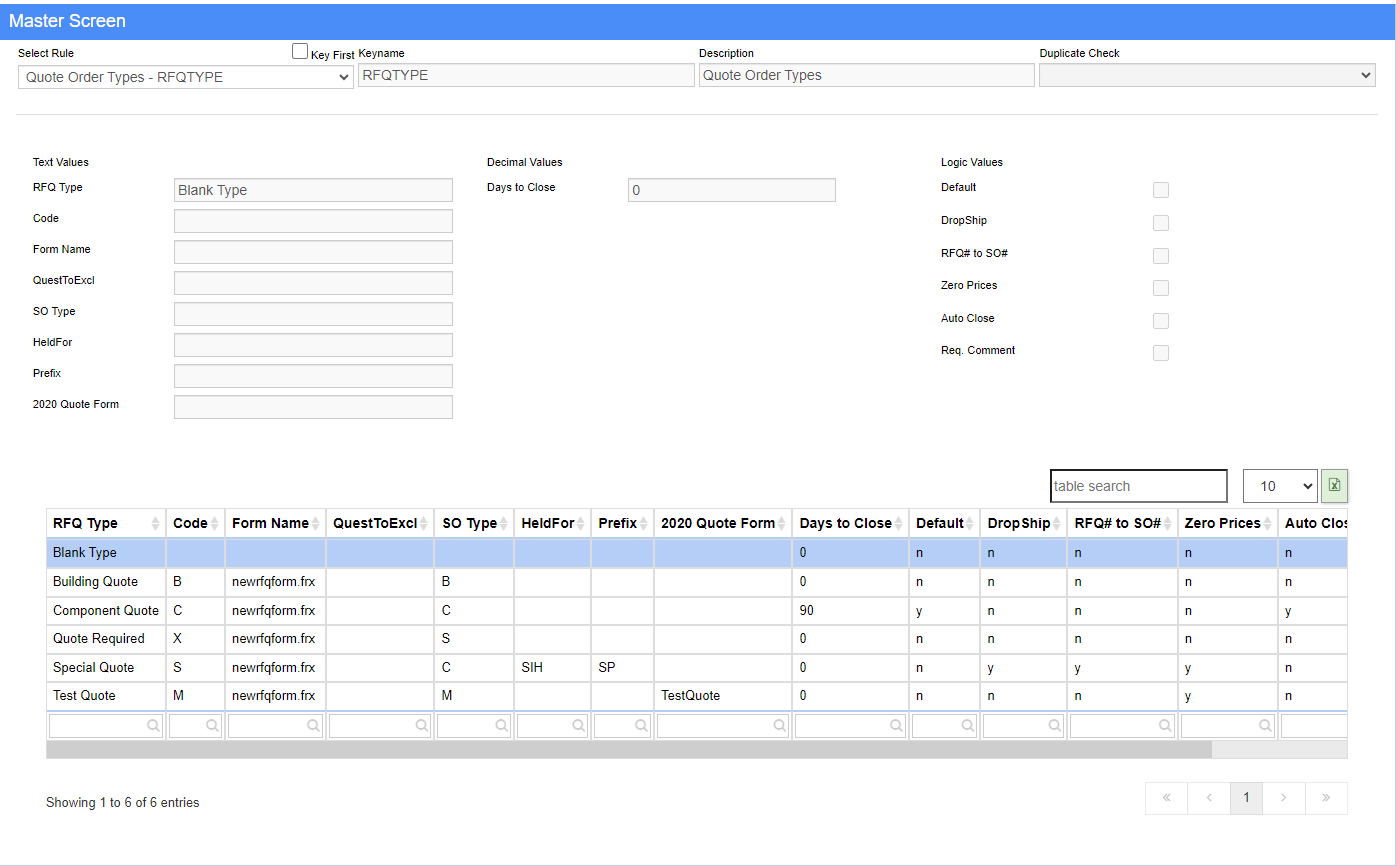Click the 2020 Quote Form text field

point(313,407)
